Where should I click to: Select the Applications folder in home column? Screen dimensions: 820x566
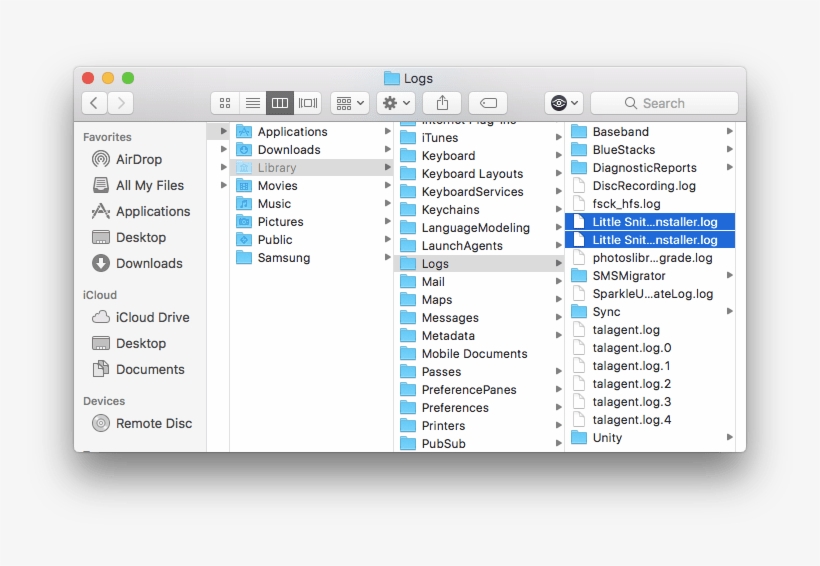pos(312,132)
